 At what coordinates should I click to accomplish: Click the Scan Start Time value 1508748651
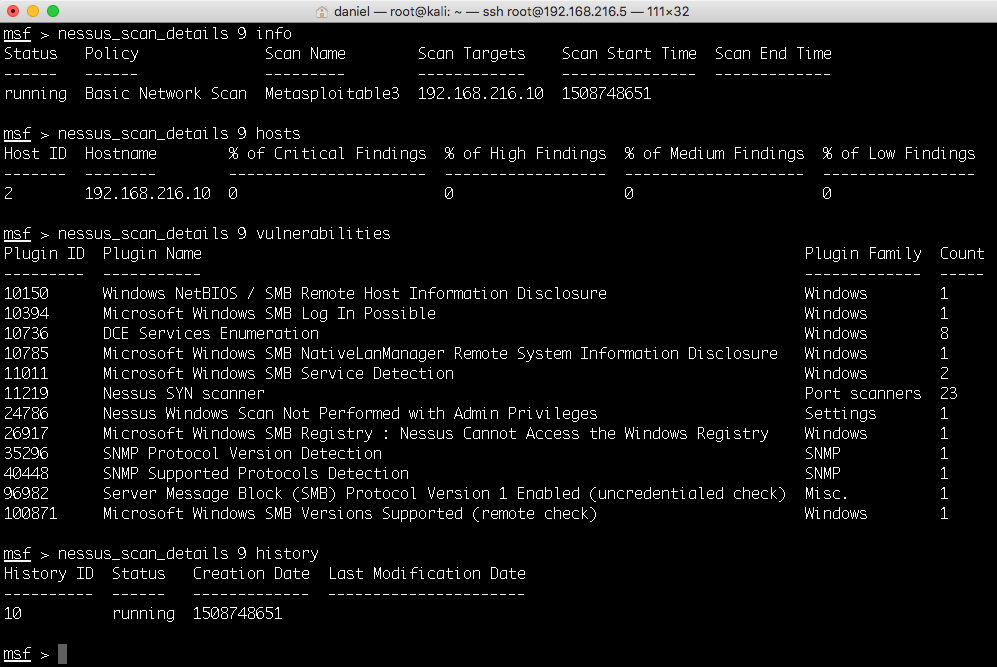coord(606,94)
